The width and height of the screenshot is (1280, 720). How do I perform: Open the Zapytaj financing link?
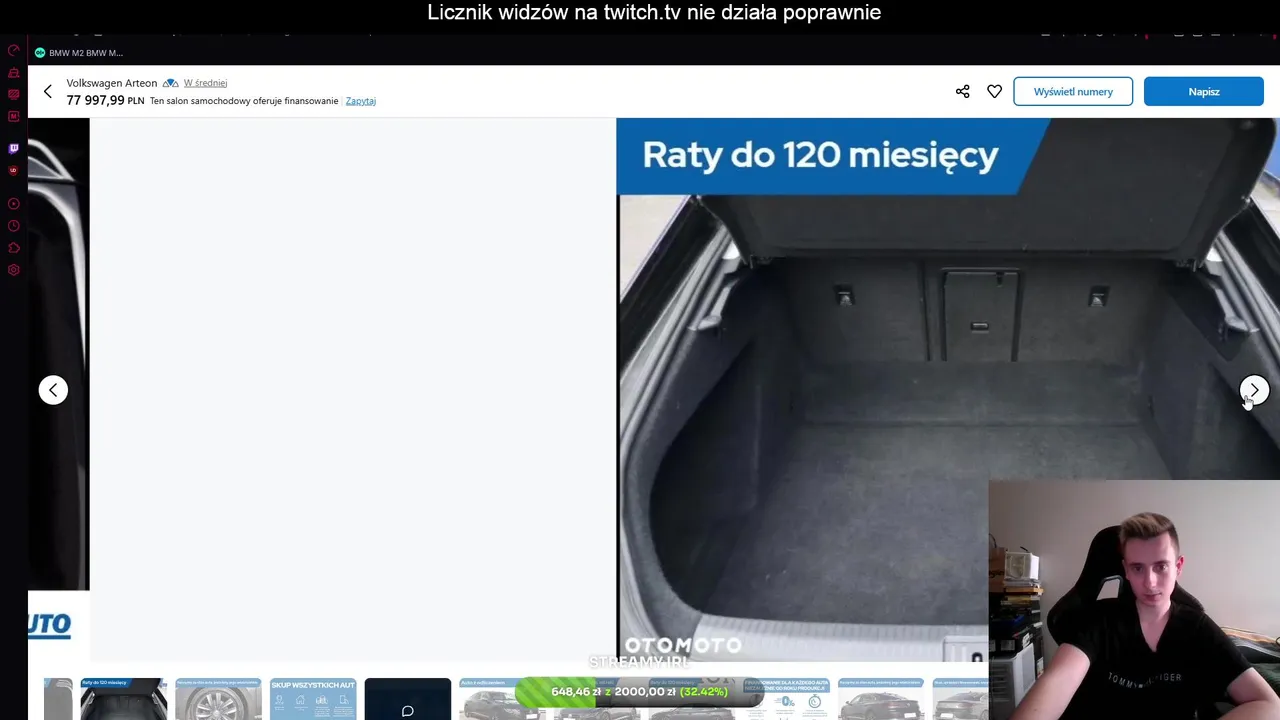pos(361,101)
